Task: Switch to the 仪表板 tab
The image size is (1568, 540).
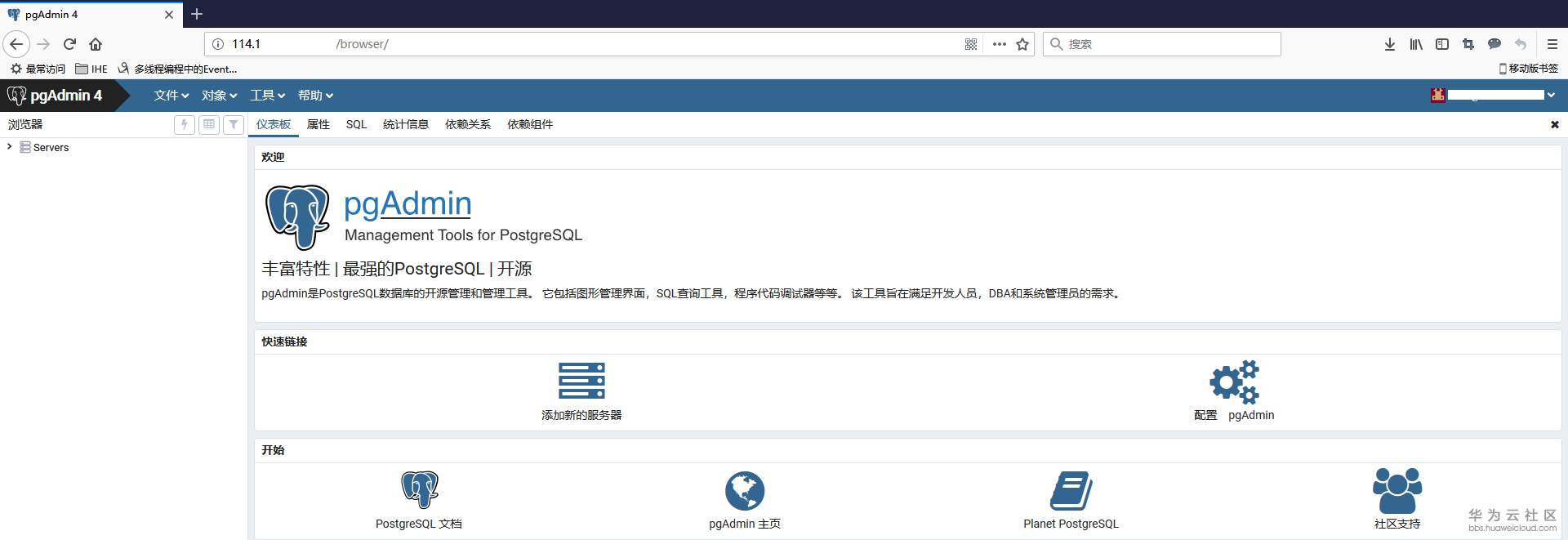Action: (274, 124)
